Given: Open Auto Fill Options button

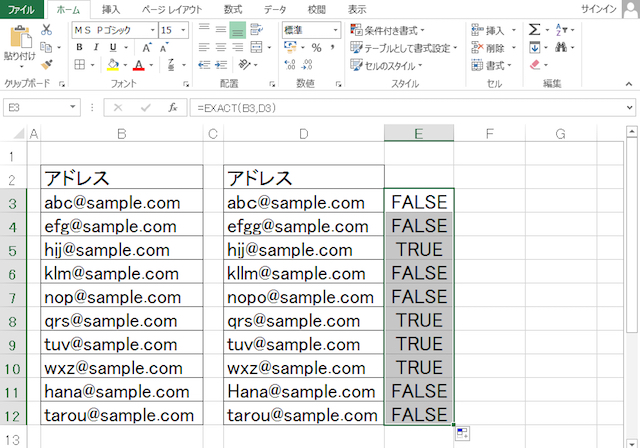Looking at the screenshot, I should tap(462, 433).
